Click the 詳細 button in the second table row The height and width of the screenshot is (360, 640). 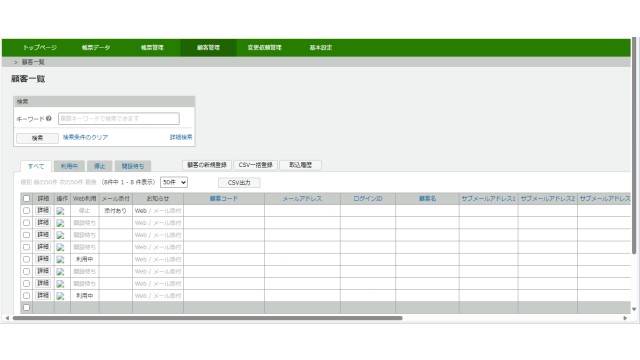click(43, 222)
